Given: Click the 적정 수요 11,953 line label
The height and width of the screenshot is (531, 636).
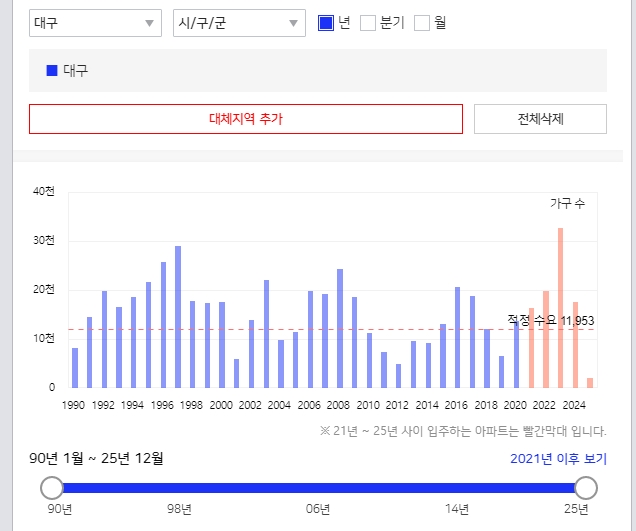Looking at the screenshot, I should click(550, 320).
